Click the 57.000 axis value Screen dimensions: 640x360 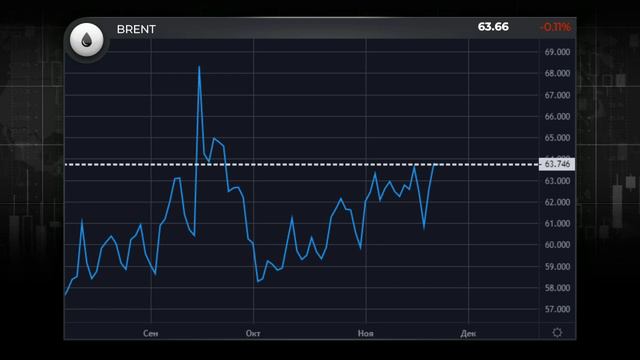coord(557,309)
